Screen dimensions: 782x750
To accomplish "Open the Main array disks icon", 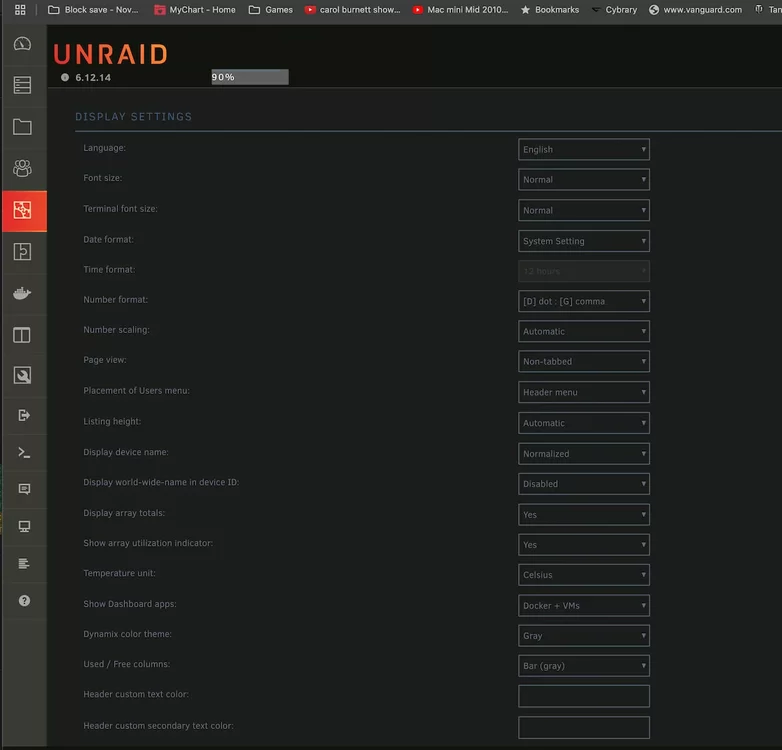I will (x=22, y=85).
